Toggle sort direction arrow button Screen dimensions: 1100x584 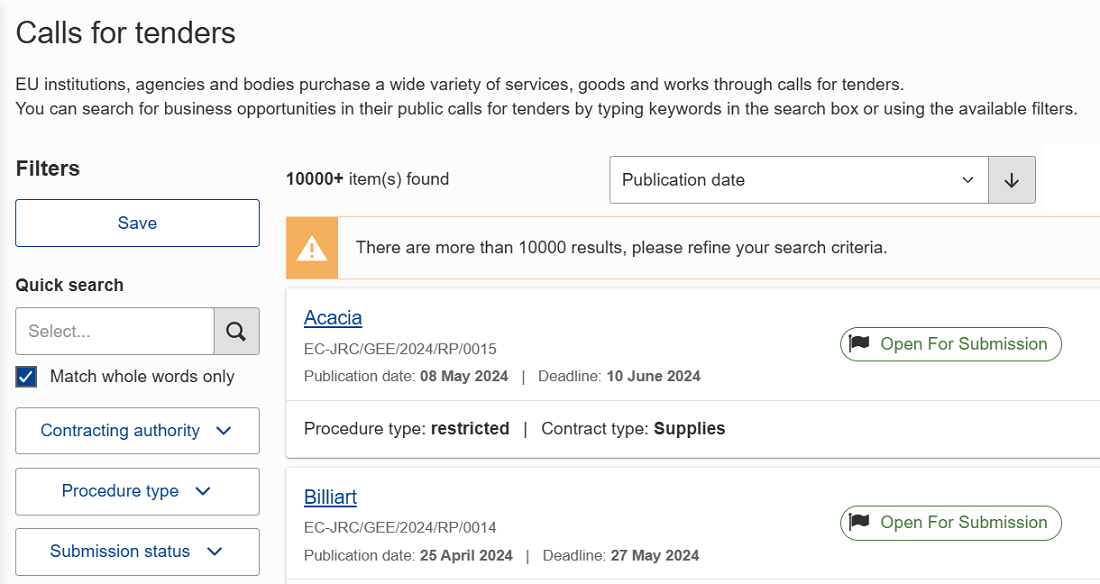1012,180
